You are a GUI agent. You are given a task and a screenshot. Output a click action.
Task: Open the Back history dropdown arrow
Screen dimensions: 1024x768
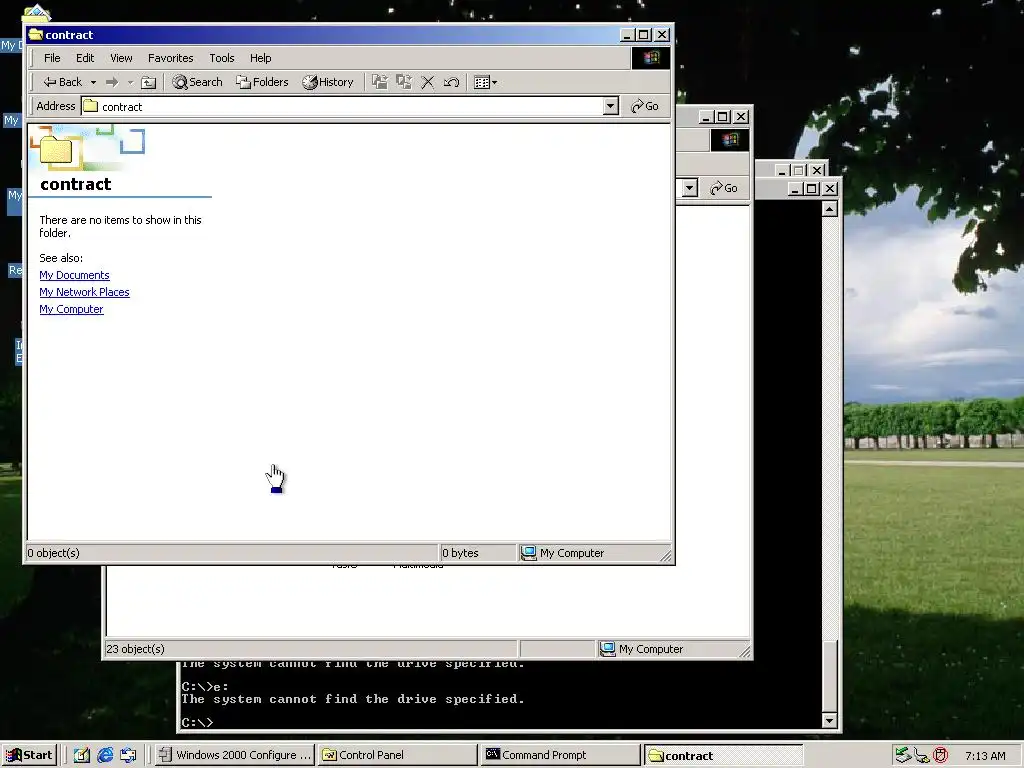click(93, 82)
